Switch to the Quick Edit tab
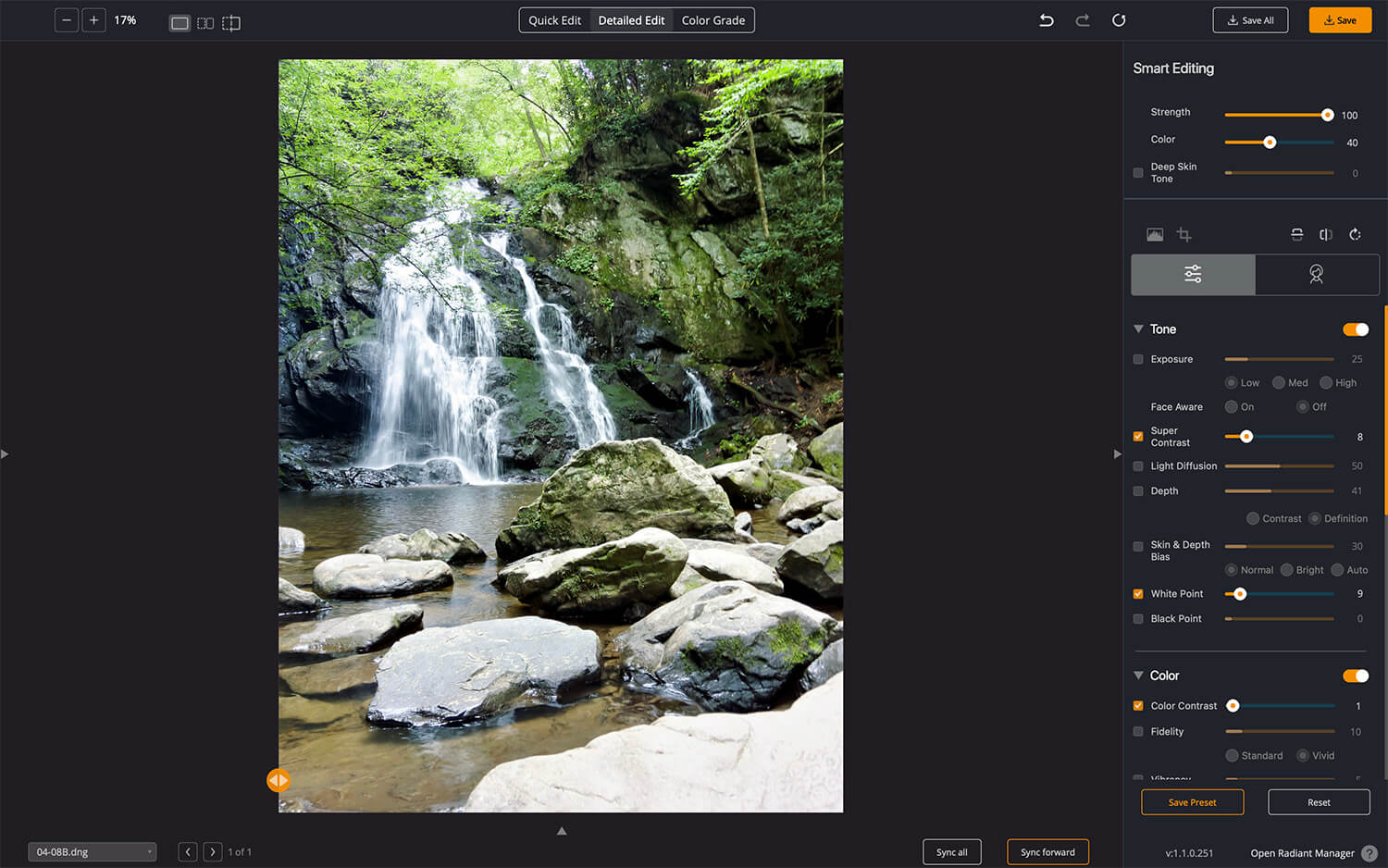Viewport: 1388px width, 868px height. [554, 20]
